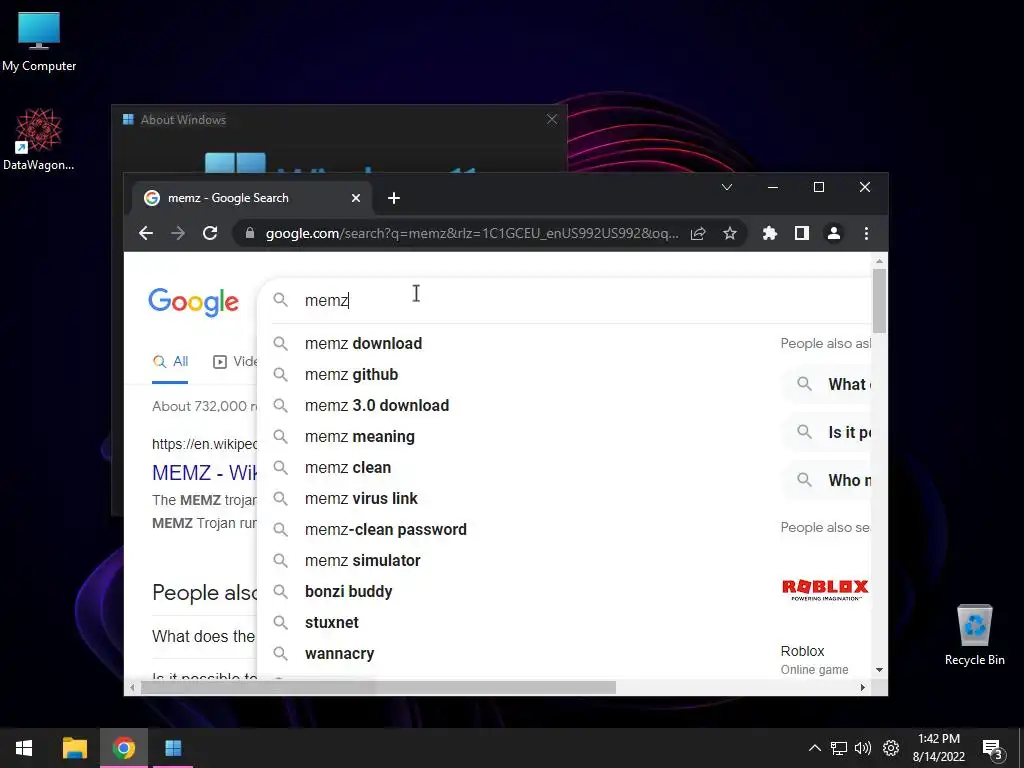Click the gear icon in system tray
This screenshot has height=768, width=1024.
(891, 748)
